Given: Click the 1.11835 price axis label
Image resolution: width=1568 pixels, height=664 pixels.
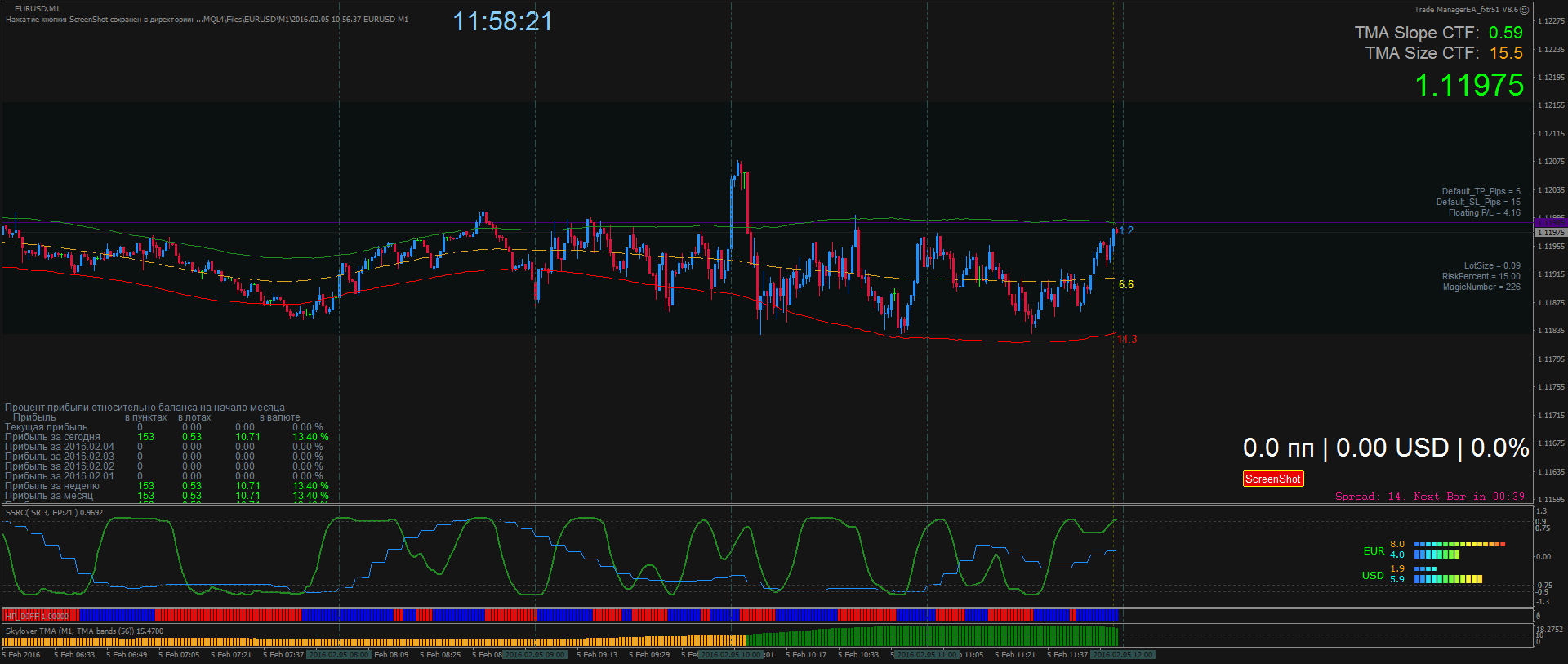Looking at the screenshot, I should click(x=1551, y=331).
